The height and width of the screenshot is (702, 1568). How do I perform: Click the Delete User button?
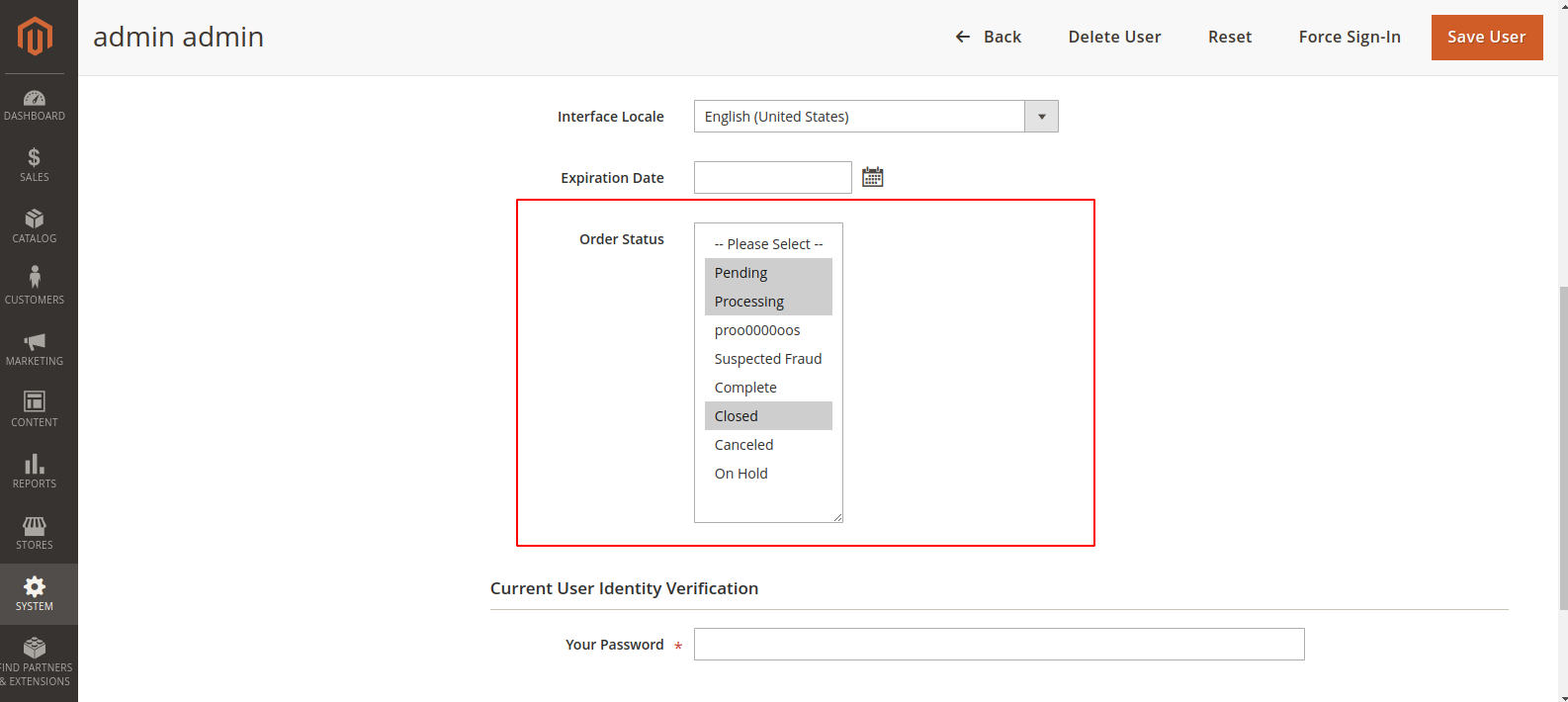[x=1114, y=37]
